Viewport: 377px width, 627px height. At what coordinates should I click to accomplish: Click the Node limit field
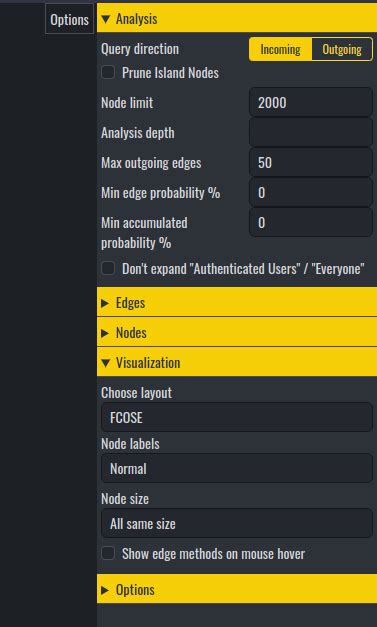point(311,102)
